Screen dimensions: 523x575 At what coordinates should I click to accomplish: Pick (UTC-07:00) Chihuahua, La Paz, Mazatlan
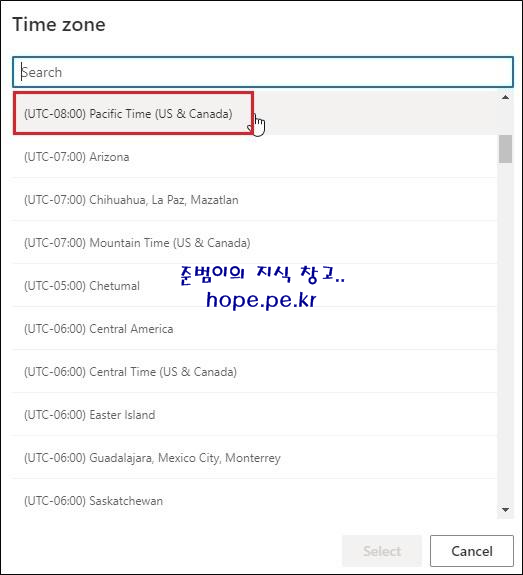click(255, 199)
